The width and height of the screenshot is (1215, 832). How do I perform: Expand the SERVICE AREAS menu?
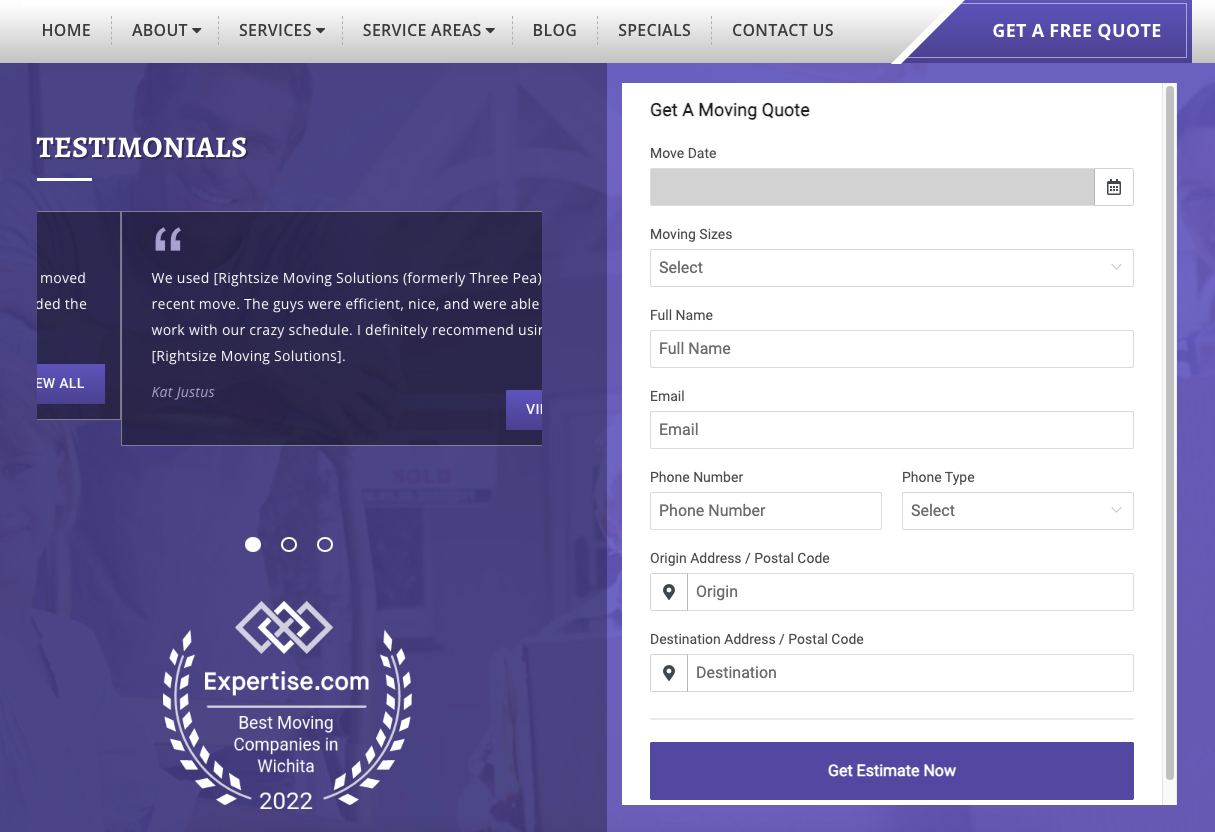(428, 30)
